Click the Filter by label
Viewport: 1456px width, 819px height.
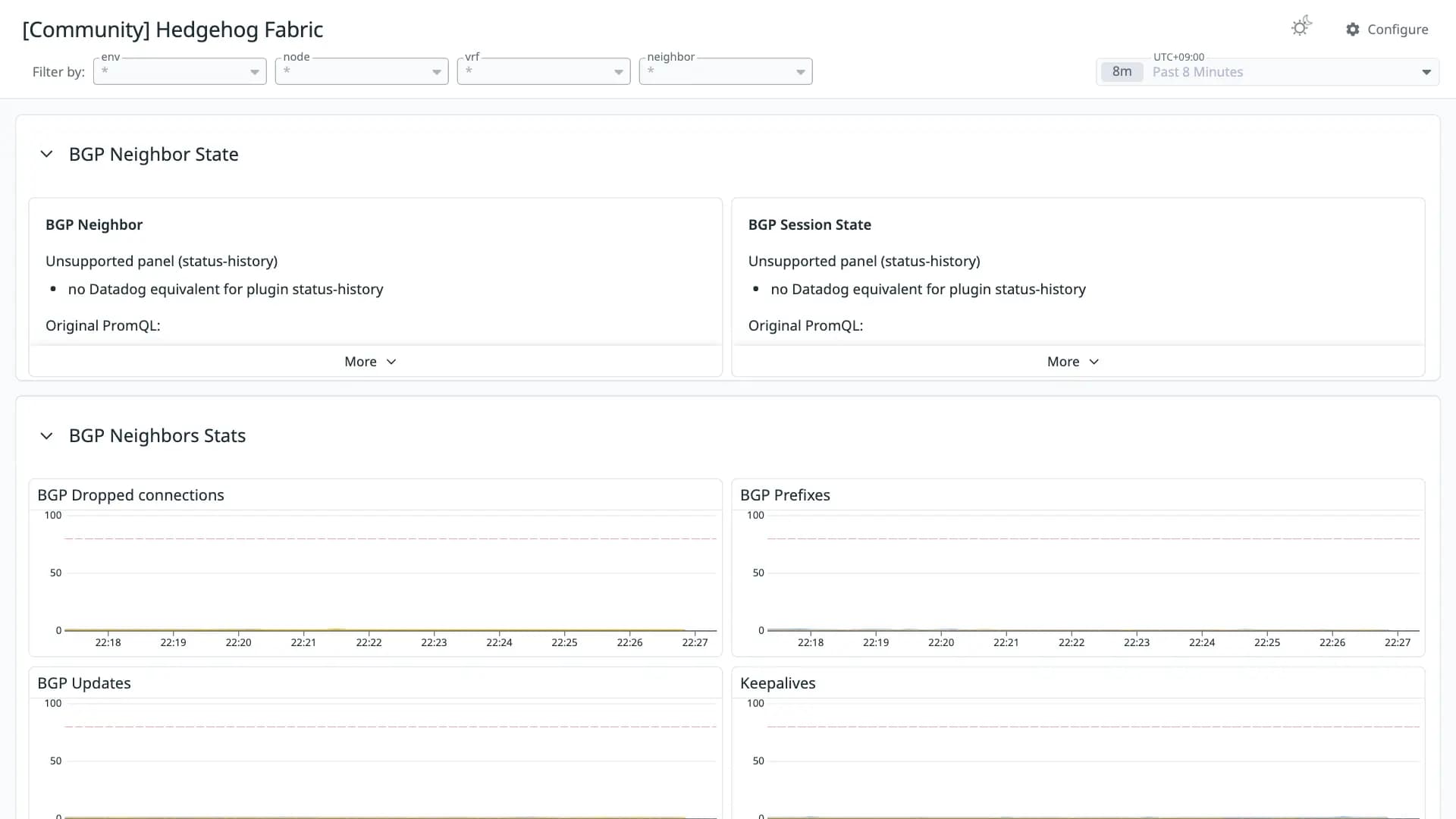point(58,72)
